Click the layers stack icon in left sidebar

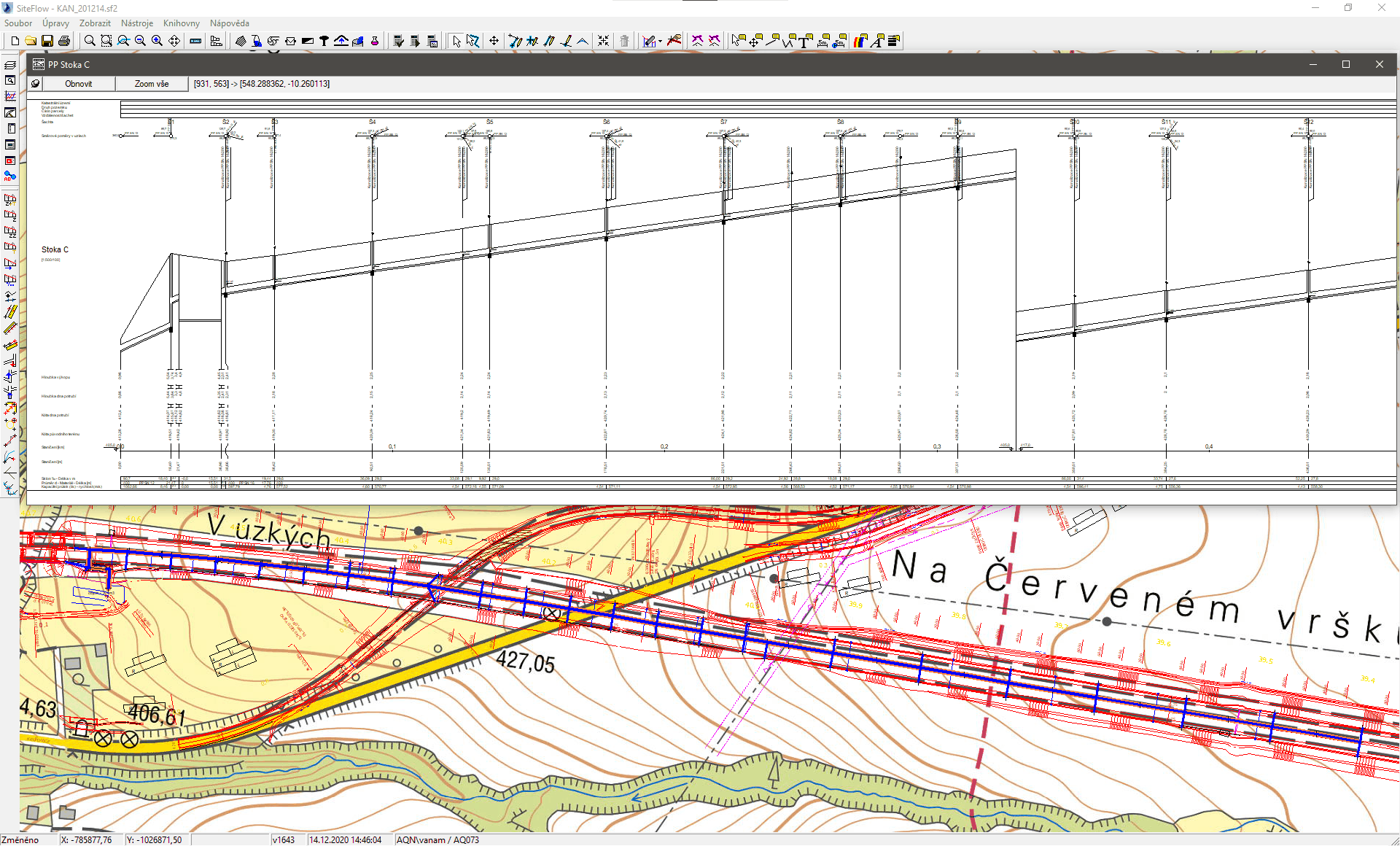[10, 65]
